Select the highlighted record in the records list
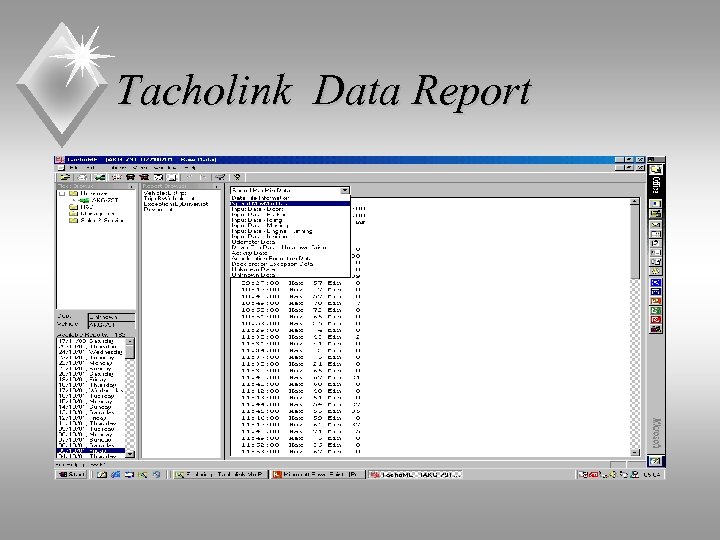720x540 pixels. pyautogui.click(x=91, y=451)
